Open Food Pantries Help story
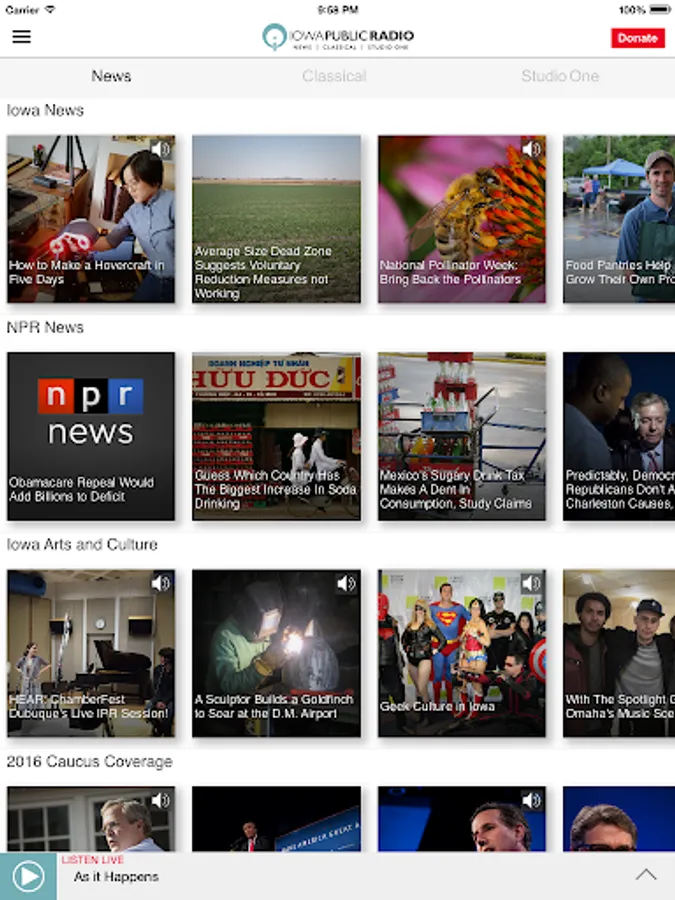The width and height of the screenshot is (675, 900). click(x=619, y=219)
